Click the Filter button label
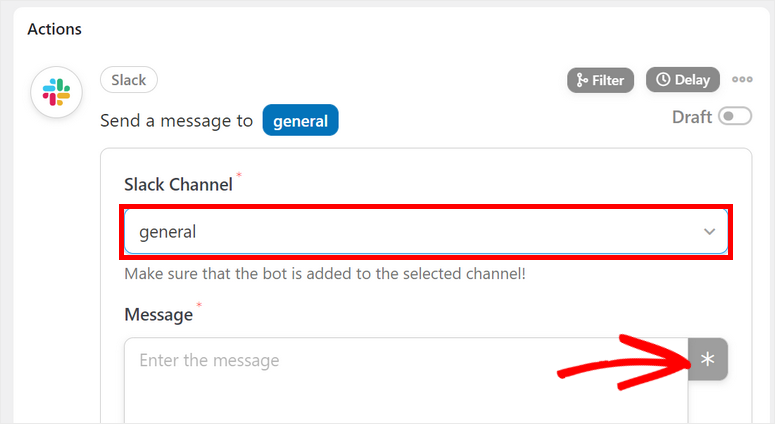Image resolution: width=775 pixels, height=424 pixels. coord(608,80)
